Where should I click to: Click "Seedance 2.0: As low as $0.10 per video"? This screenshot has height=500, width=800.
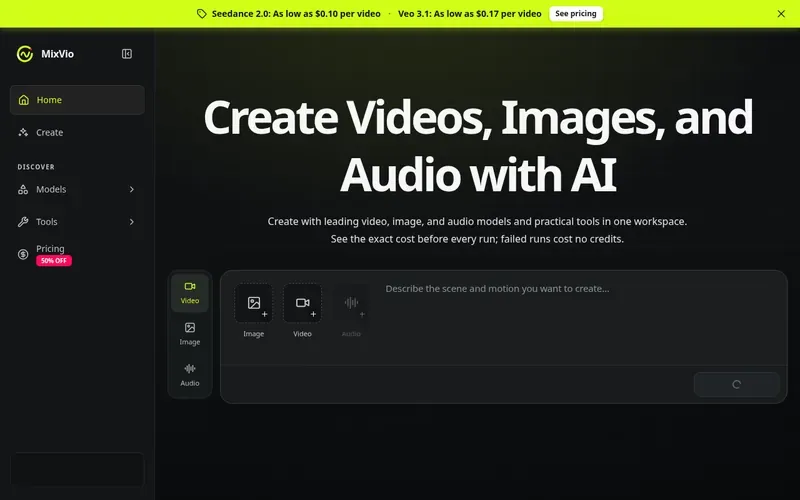click(296, 14)
